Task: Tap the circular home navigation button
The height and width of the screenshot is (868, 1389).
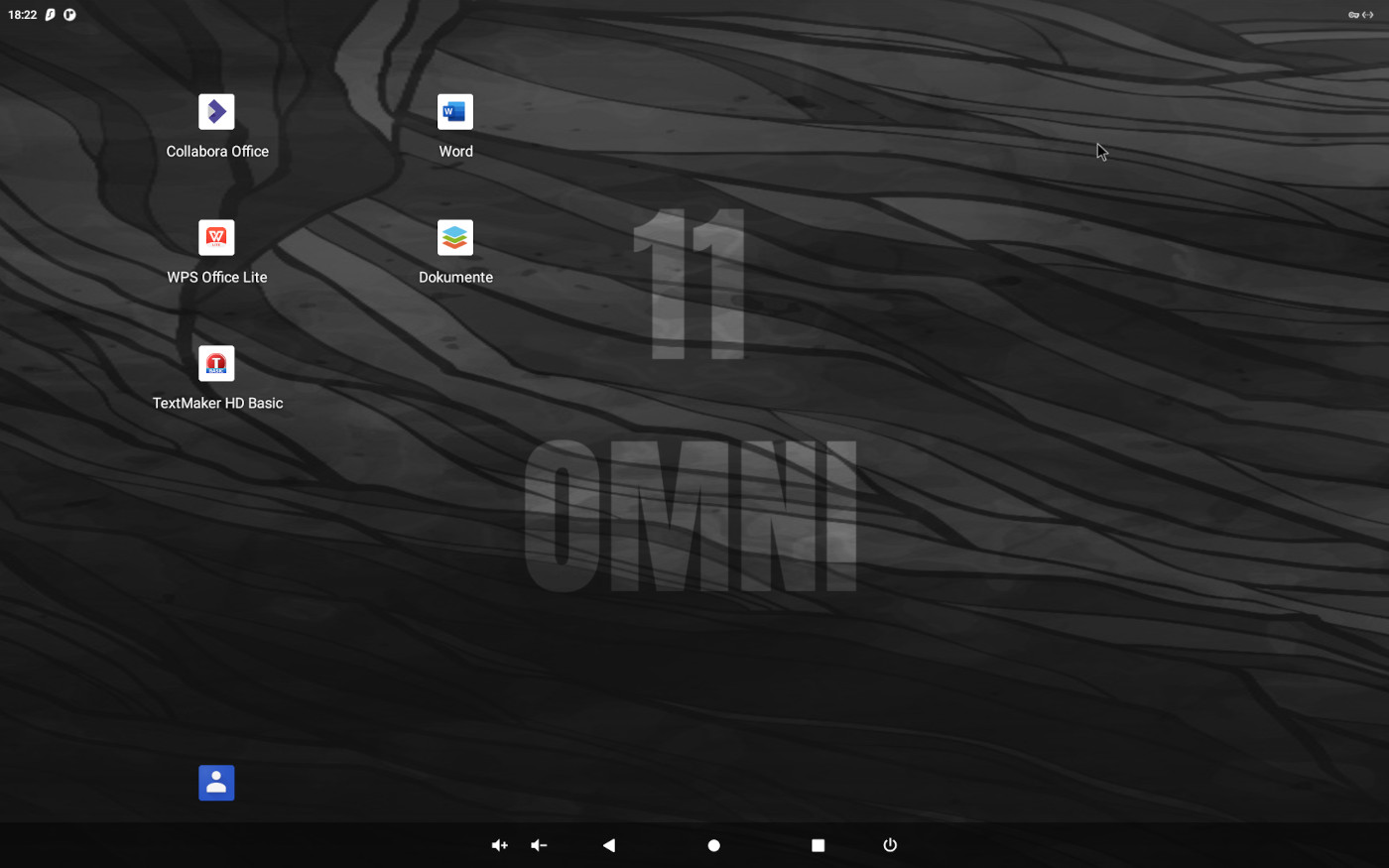Action: coord(713,845)
